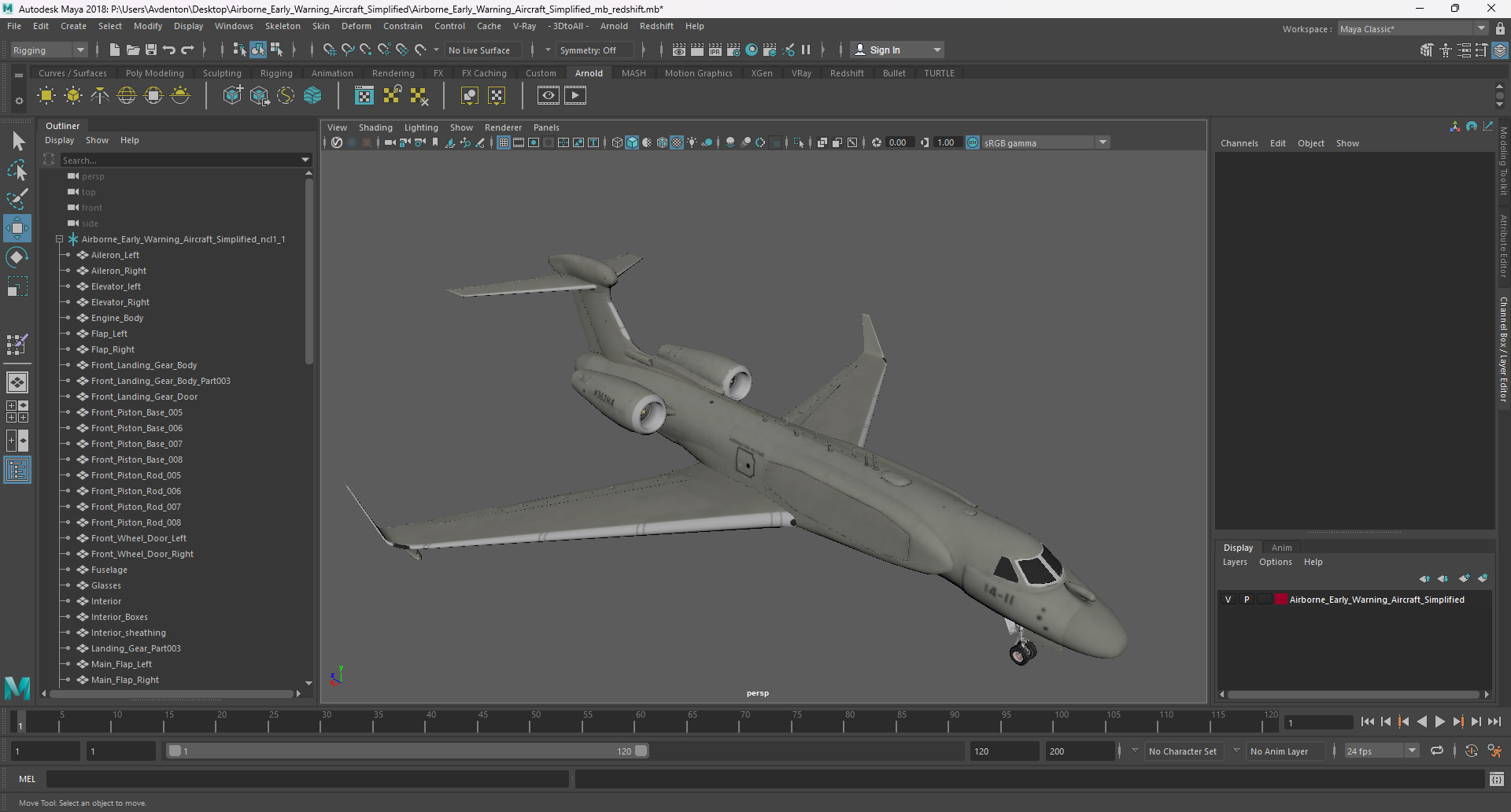The width and height of the screenshot is (1511, 812).
Task: Open the Modeling Toolkit side tab
Action: (1503, 161)
